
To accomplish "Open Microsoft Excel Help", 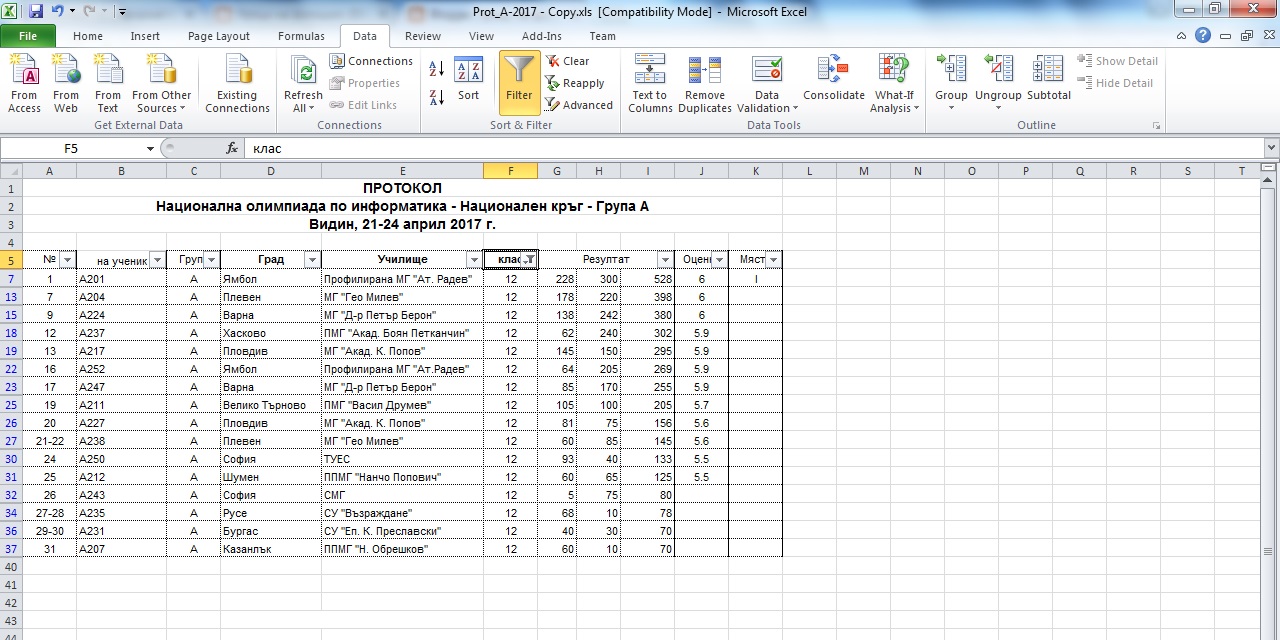I will tap(1203, 35).
